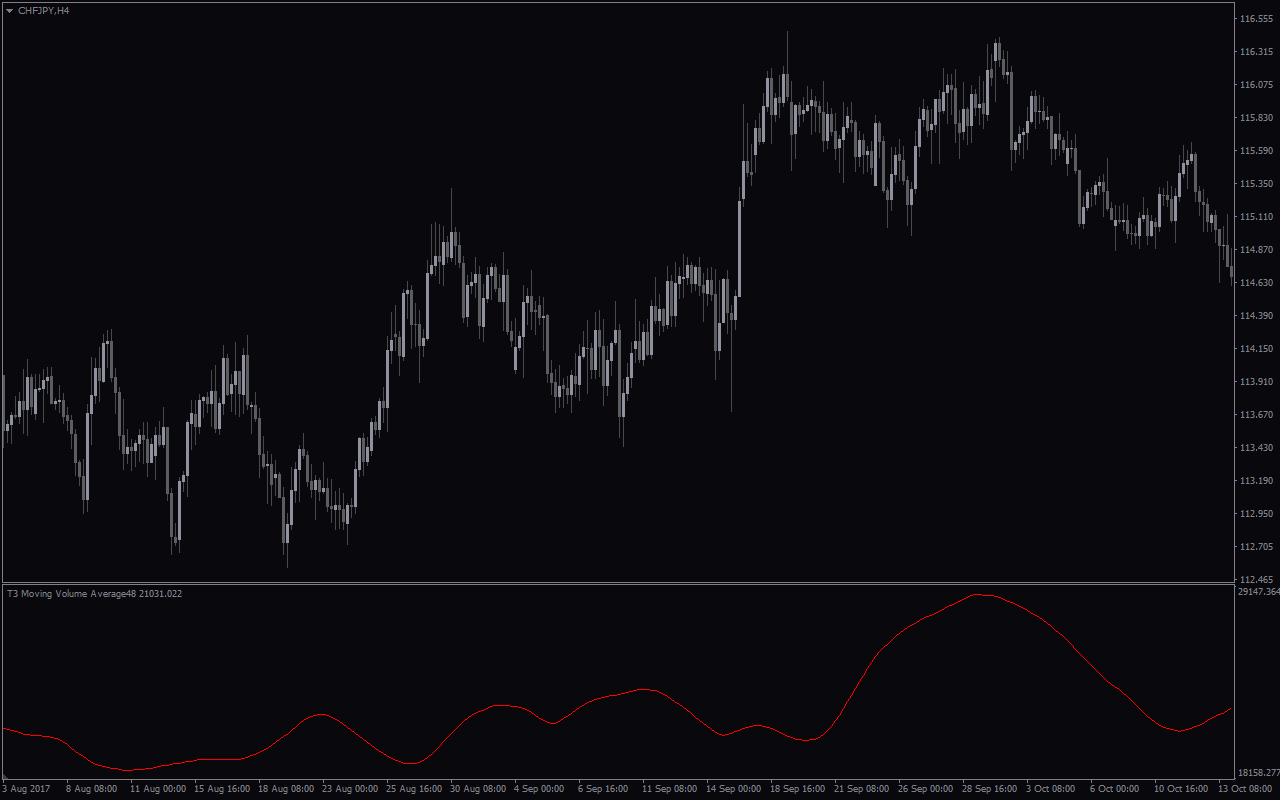1280x800 pixels.
Task: Click the 29147.364 indicator scale value
Action: coord(1258,592)
